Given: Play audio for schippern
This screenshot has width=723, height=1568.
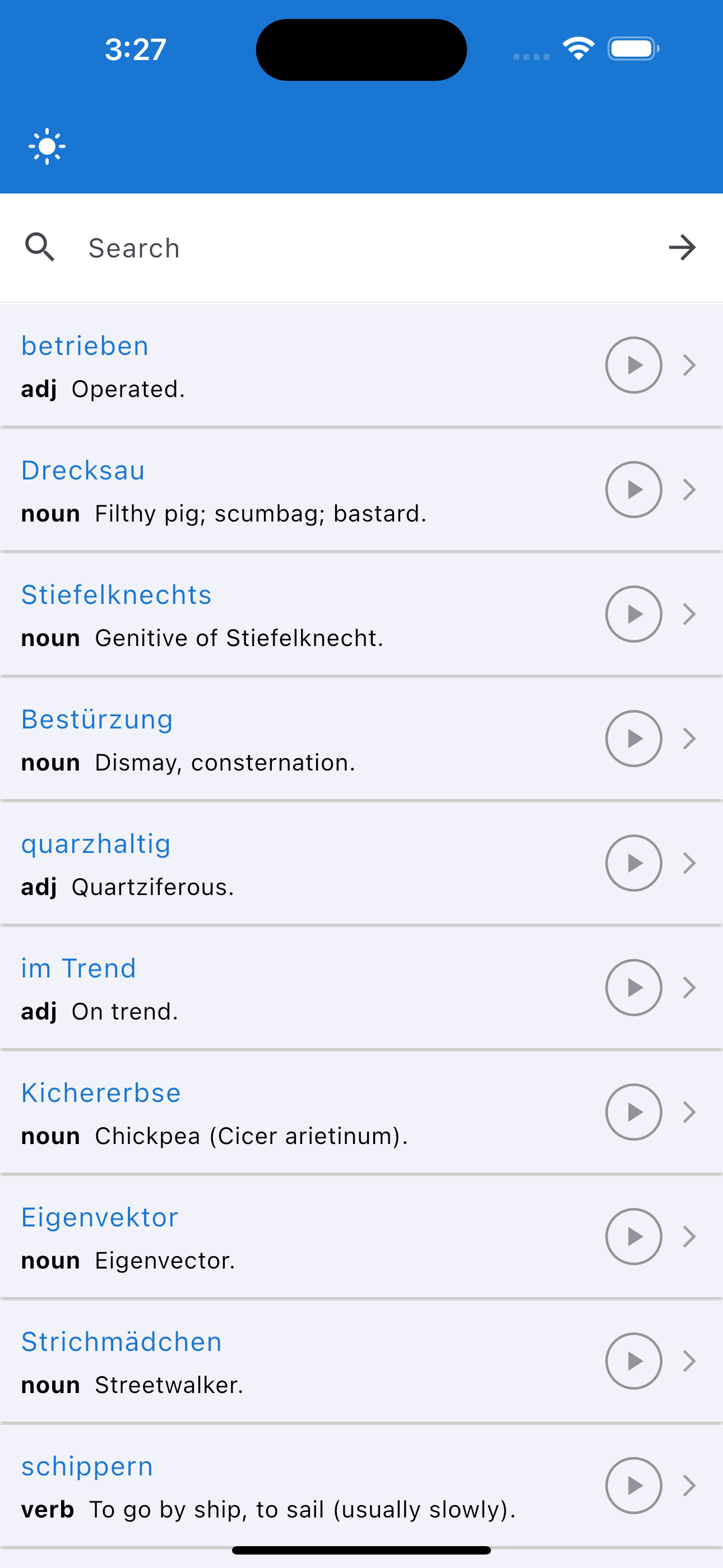Looking at the screenshot, I should click(633, 1485).
